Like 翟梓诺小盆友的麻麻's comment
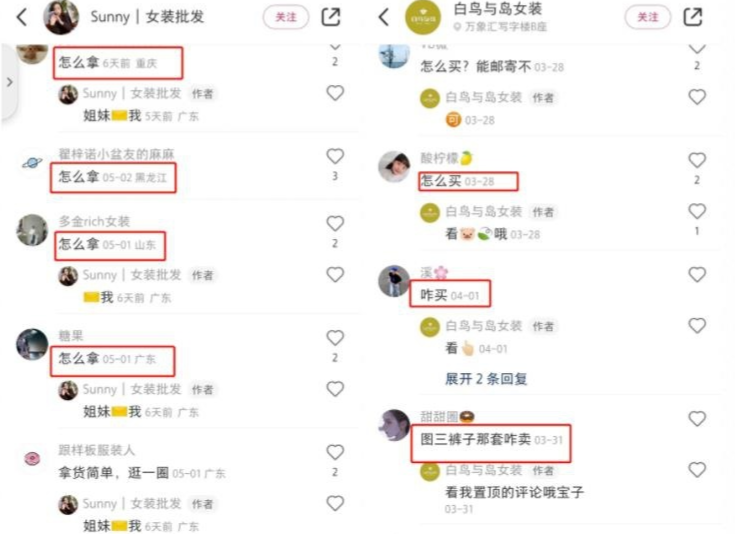The image size is (735, 534). (x=335, y=156)
